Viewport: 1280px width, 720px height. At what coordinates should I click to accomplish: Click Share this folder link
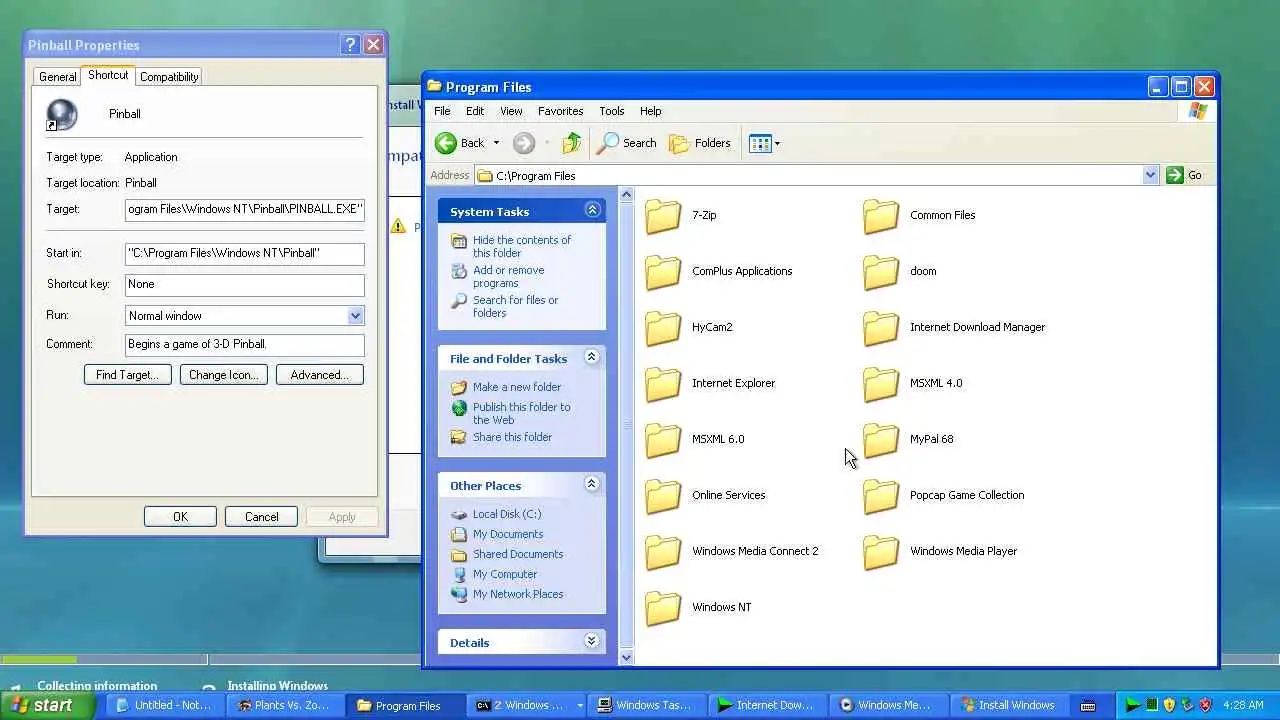pyautogui.click(x=512, y=437)
